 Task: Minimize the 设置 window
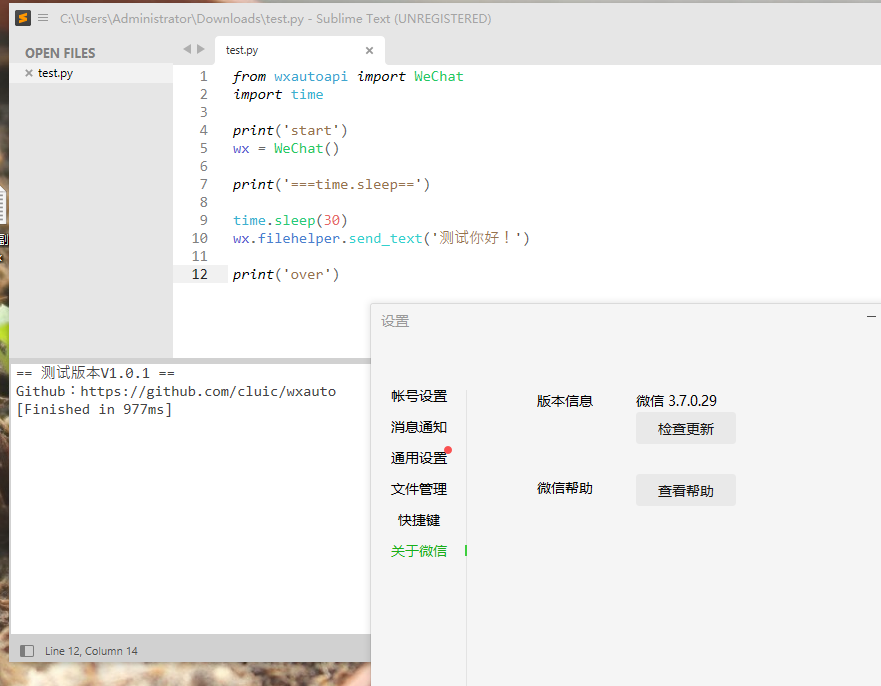pos(871,316)
